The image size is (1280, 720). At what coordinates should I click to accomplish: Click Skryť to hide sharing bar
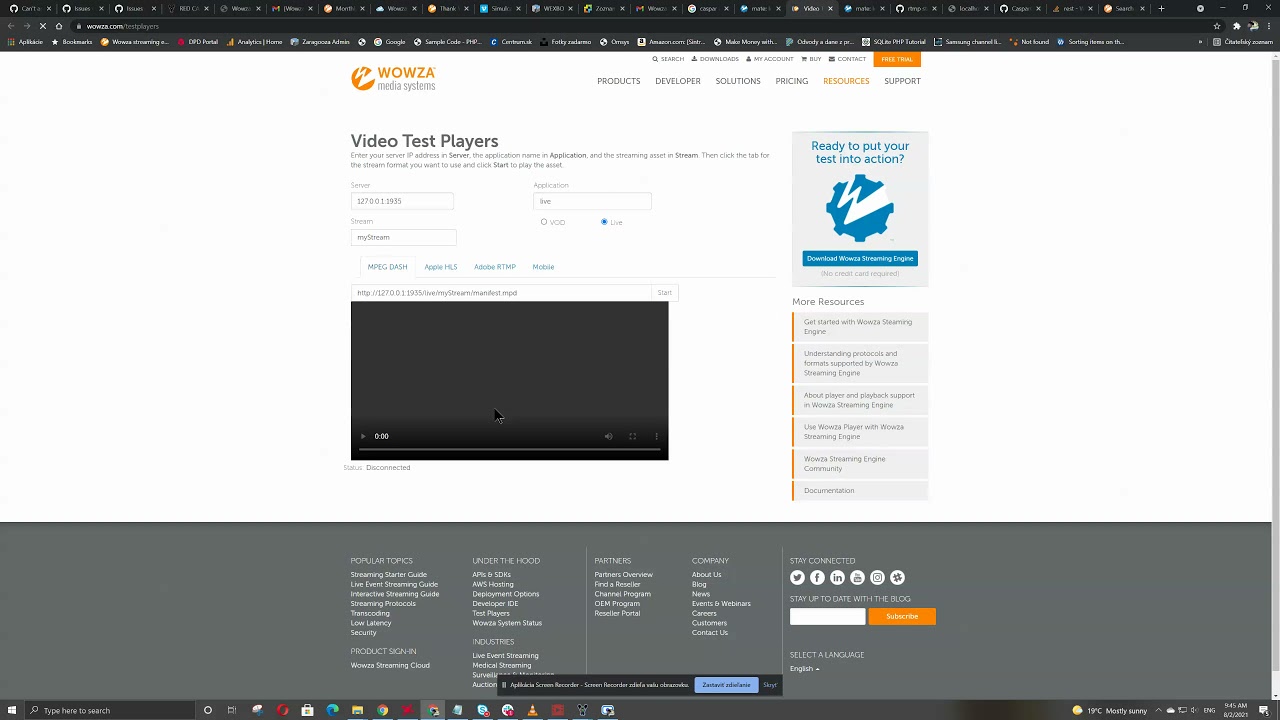coord(769,685)
